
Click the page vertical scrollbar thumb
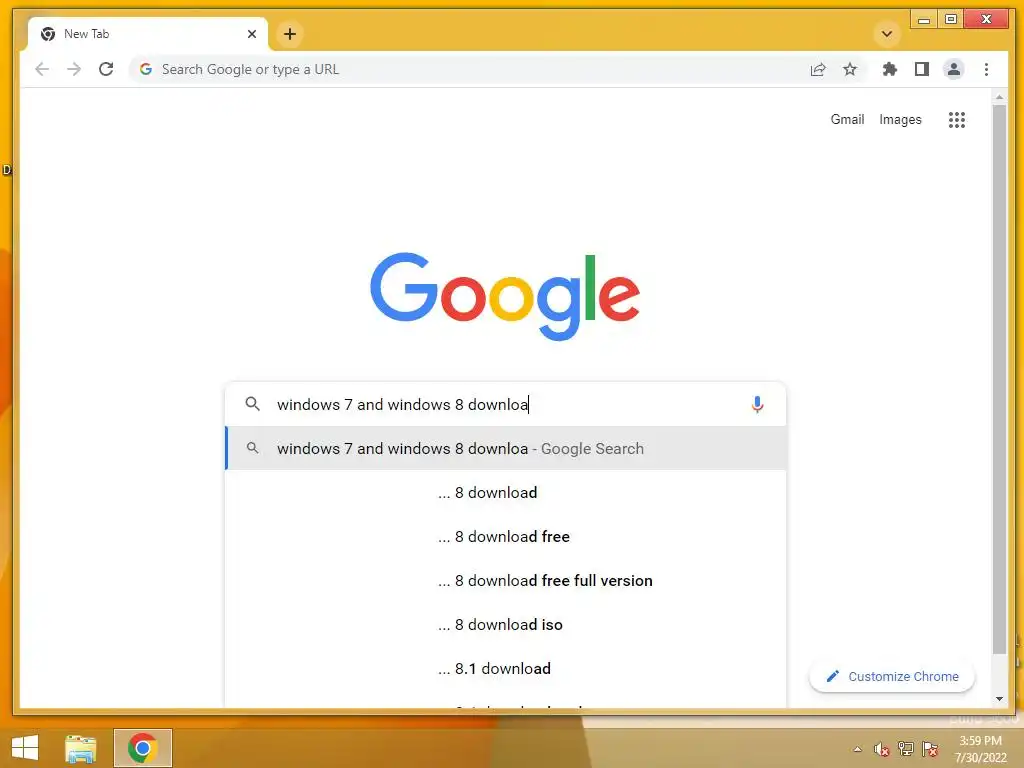click(x=999, y=379)
